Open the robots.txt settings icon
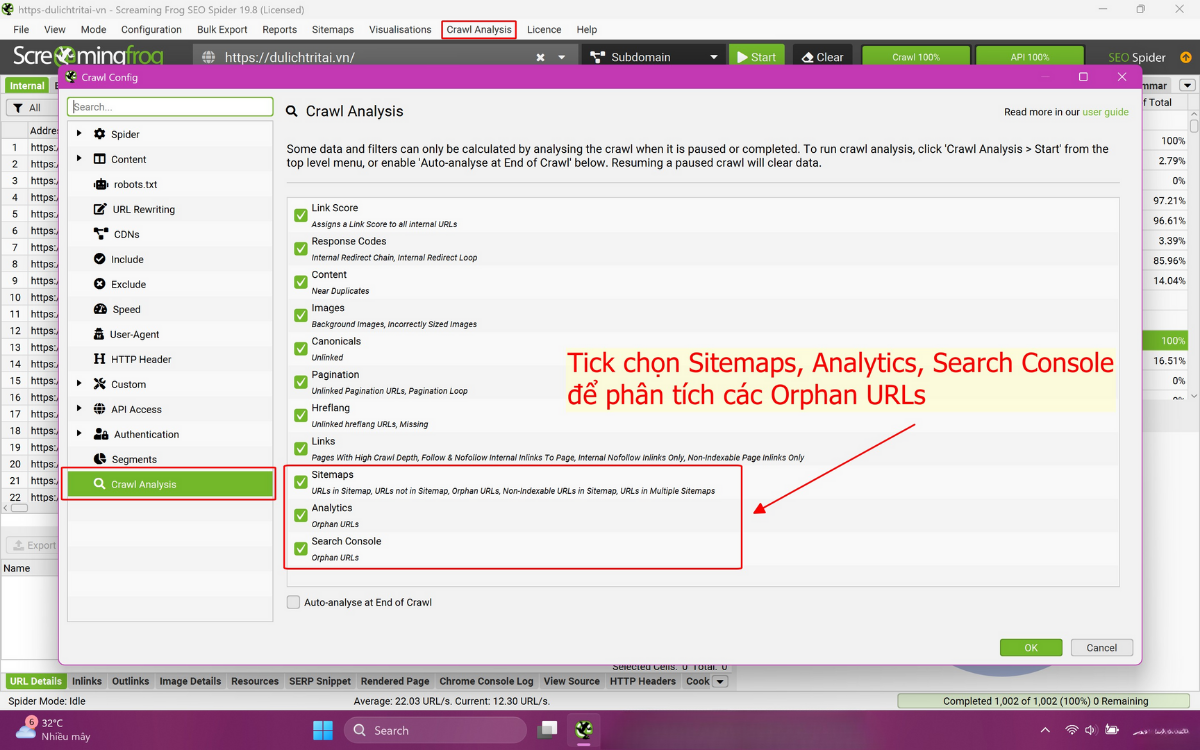Screen dimensions: 1200x750 (100, 185)
